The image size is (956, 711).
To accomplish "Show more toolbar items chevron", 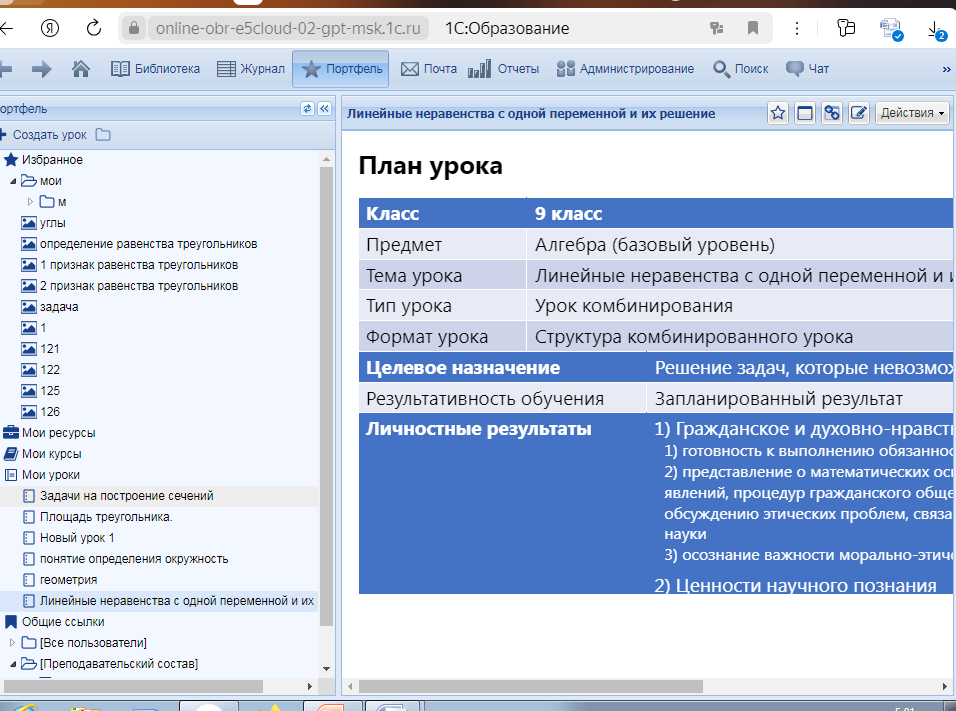I will coord(946,70).
